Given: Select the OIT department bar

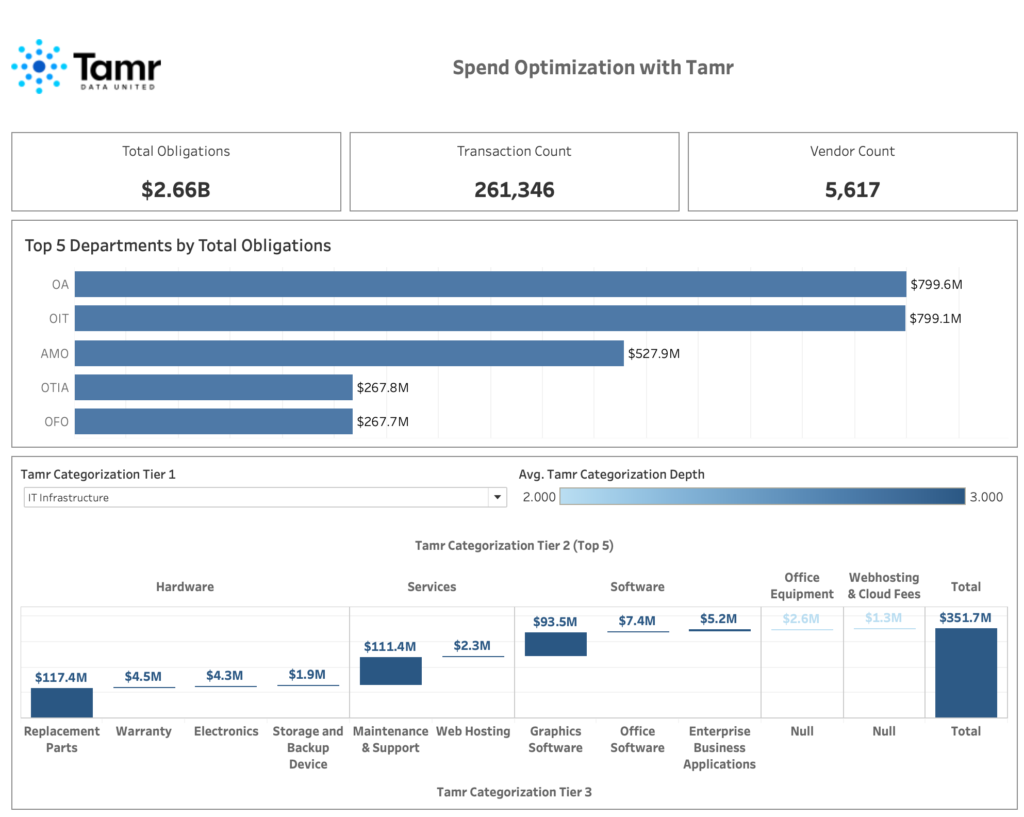Looking at the screenshot, I should tap(490, 318).
